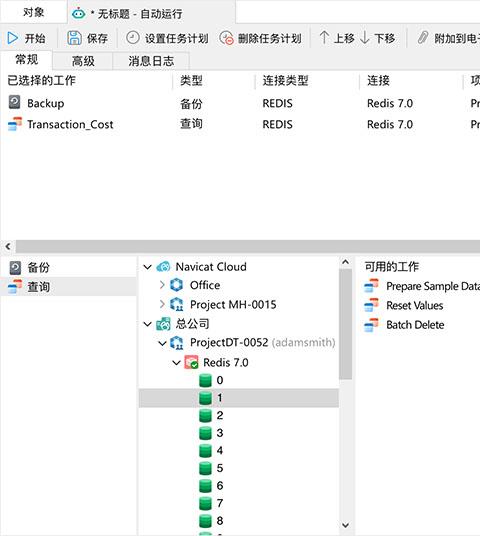This screenshot has width=480, height=536.
Task: Expand the Office project node
Action: click(x=162, y=285)
